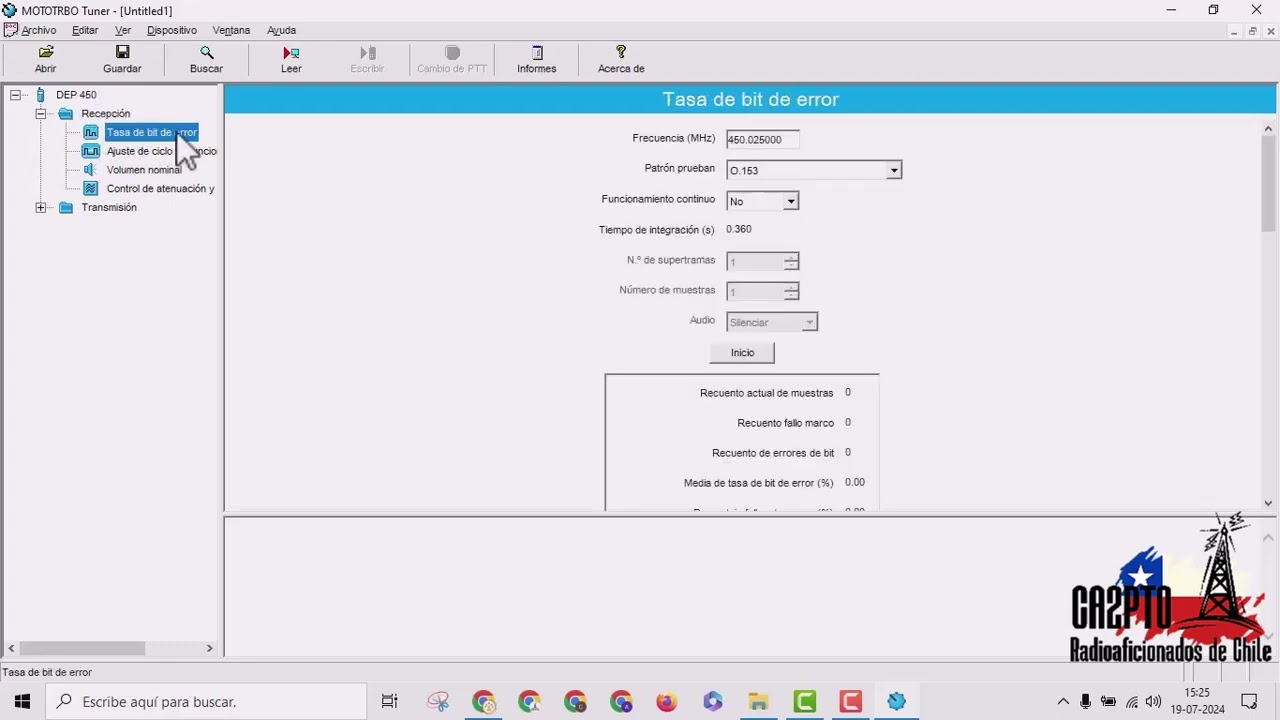Open the Windows Start menu
Viewport: 1280px width, 720px height.
pos(22,702)
